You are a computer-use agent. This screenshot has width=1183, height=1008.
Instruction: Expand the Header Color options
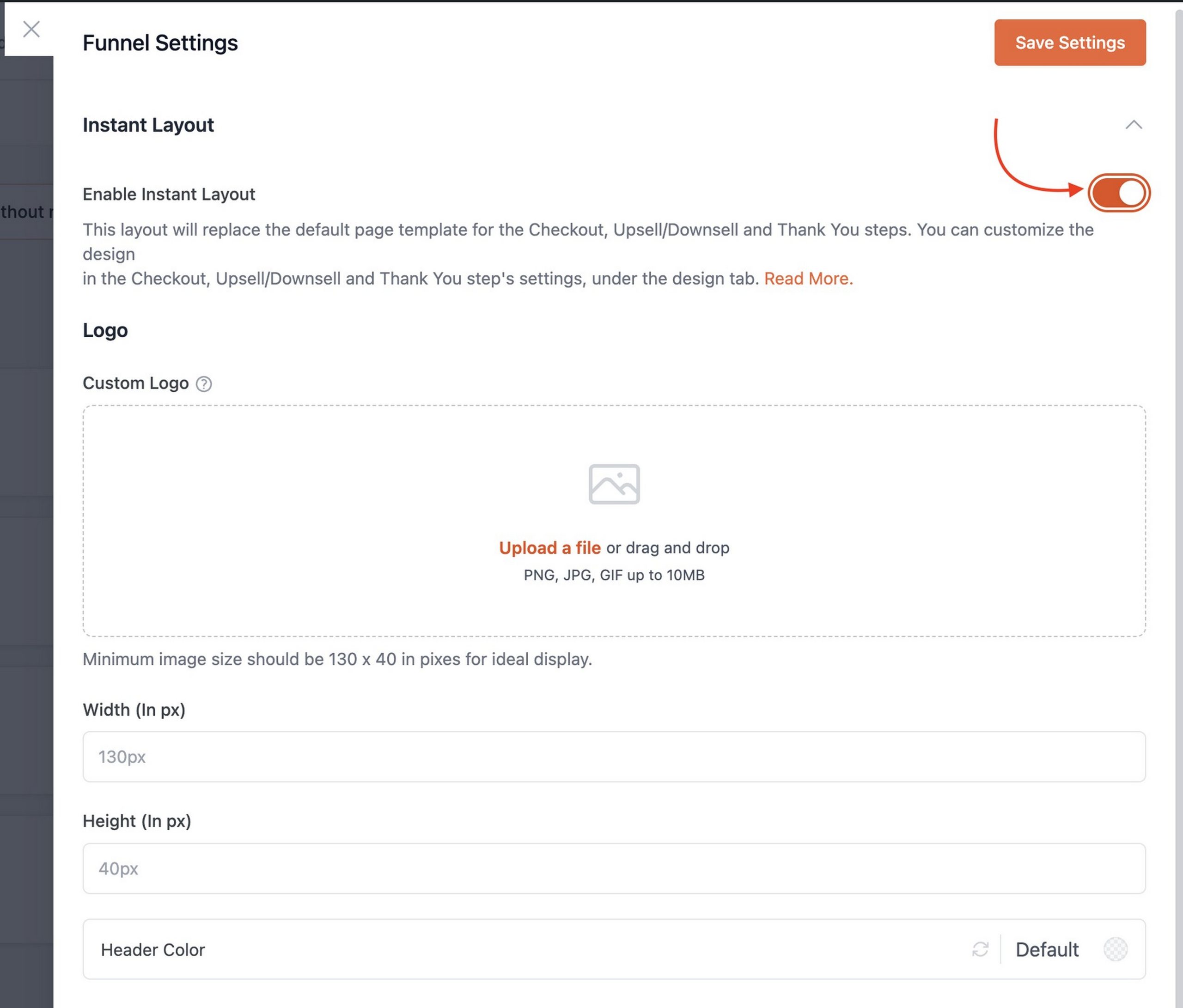pyautogui.click(x=1047, y=949)
